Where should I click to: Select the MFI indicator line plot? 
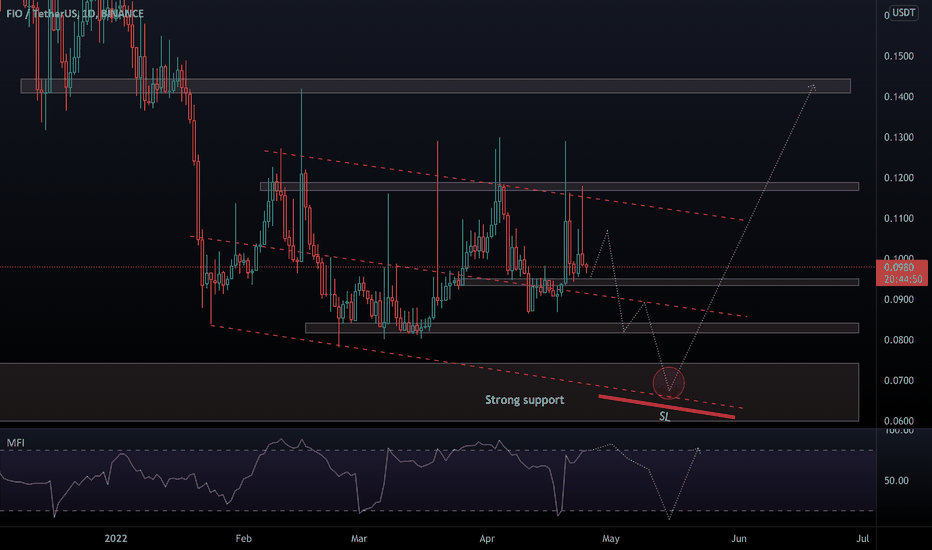tap(297, 476)
